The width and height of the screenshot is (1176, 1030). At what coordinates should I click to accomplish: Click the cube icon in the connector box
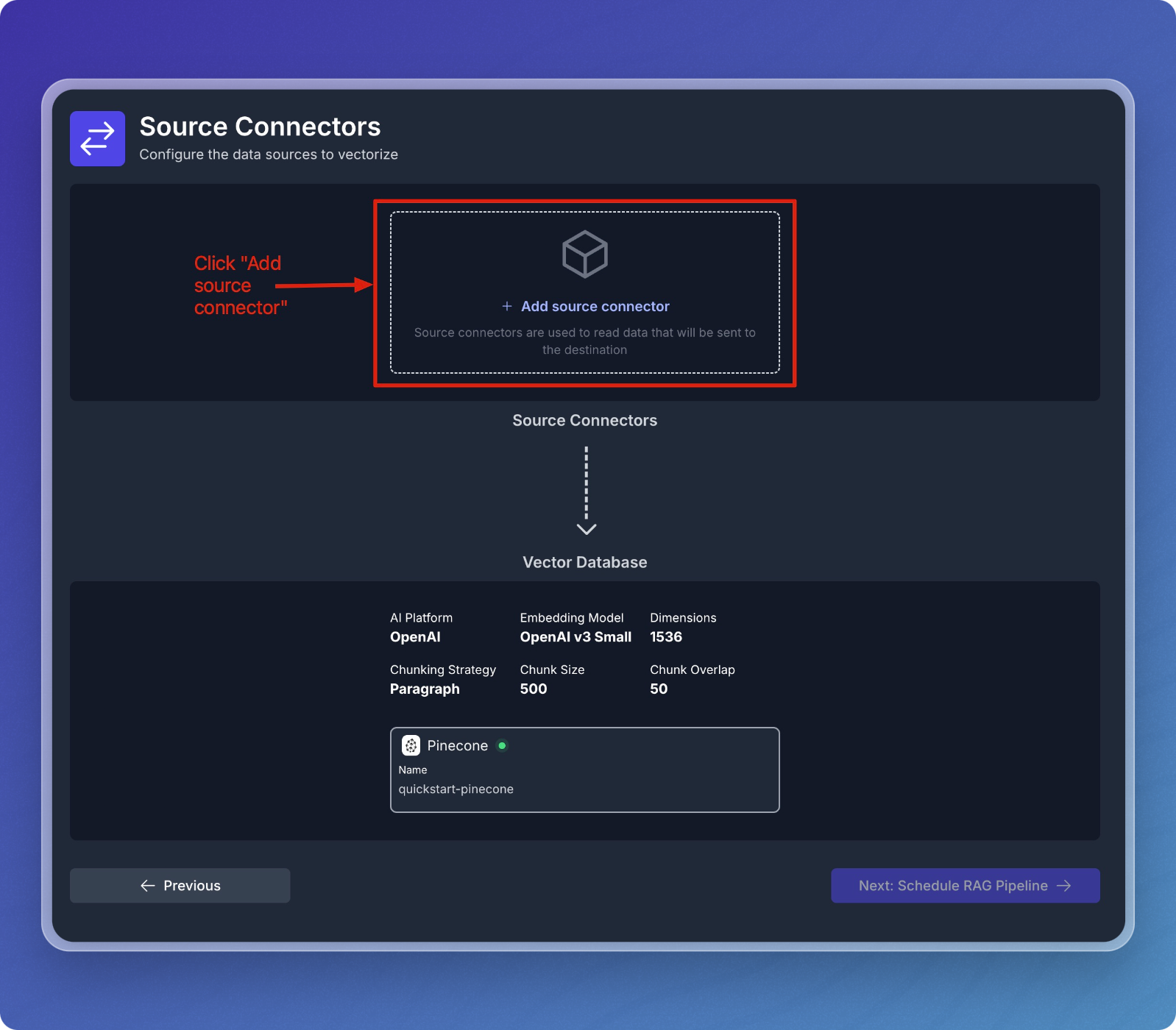(585, 255)
